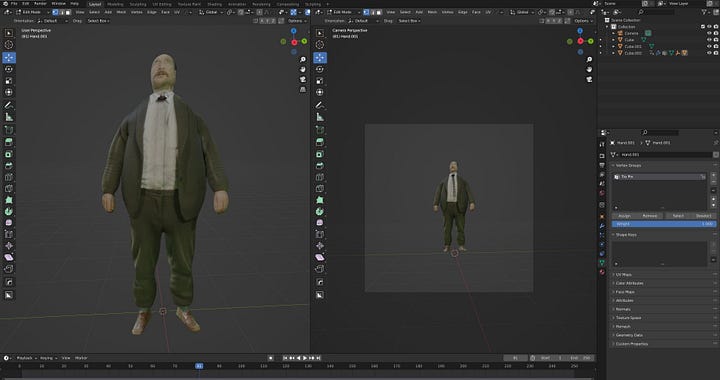Click the Remove vertex group button
This screenshot has height=380, width=720.
[x=650, y=216]
